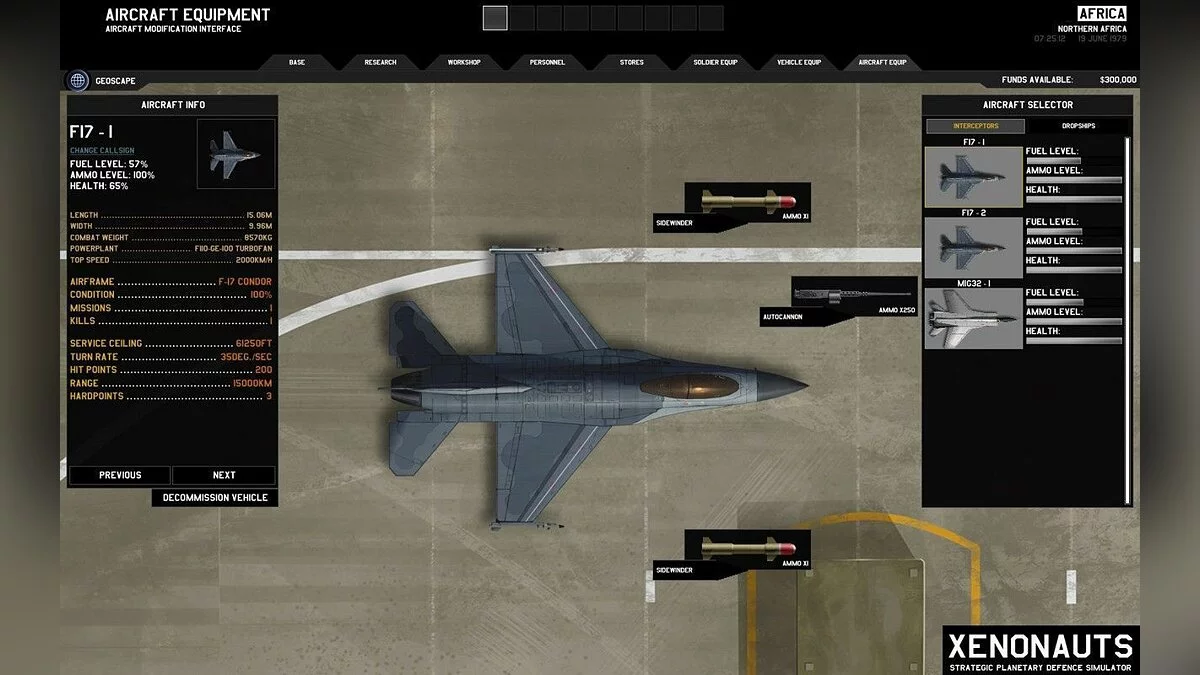
Task: Click the bottom Sidewinder missile weapon slot
Action: point(748,548)
